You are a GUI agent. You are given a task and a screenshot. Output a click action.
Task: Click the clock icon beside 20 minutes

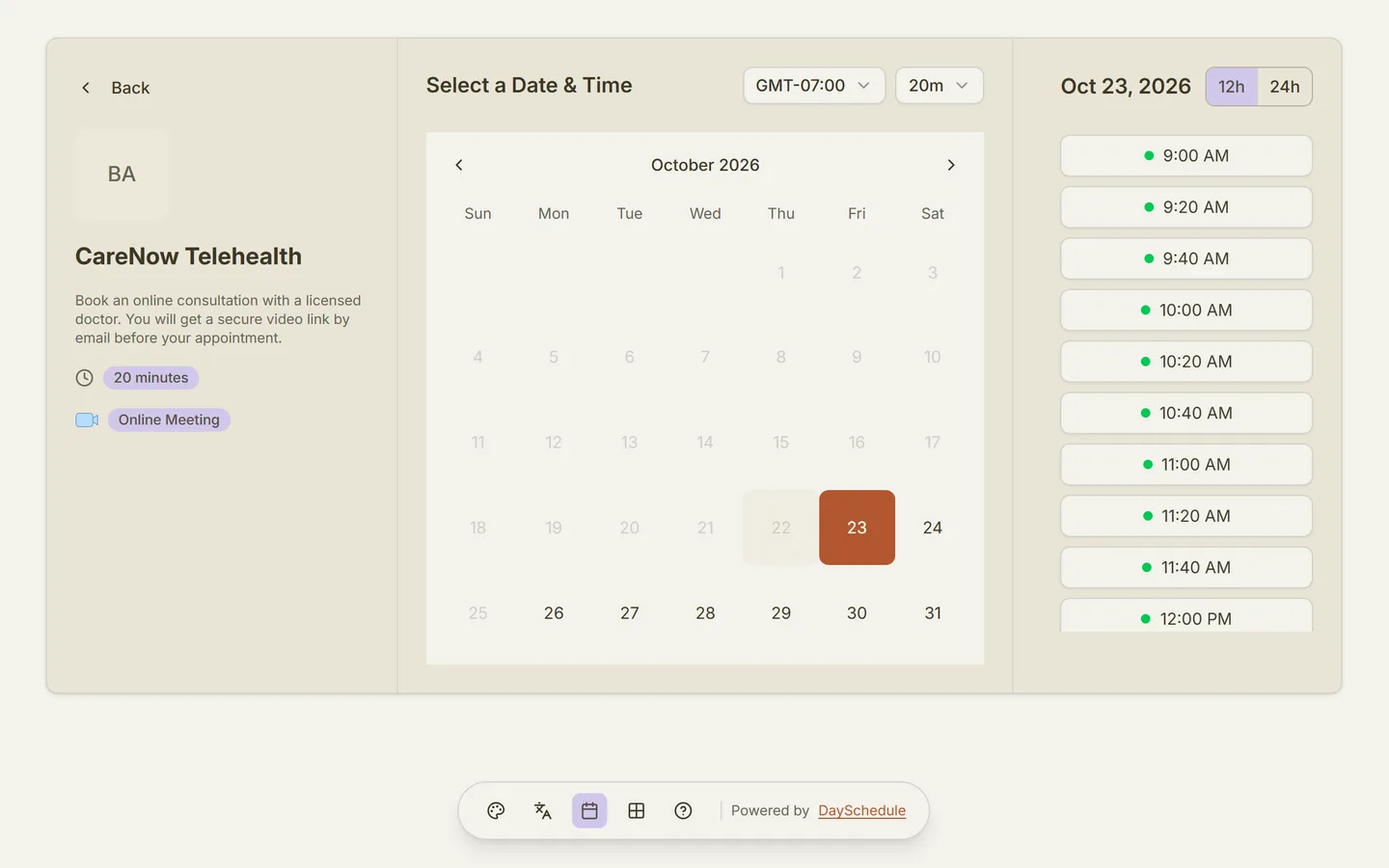85,378
